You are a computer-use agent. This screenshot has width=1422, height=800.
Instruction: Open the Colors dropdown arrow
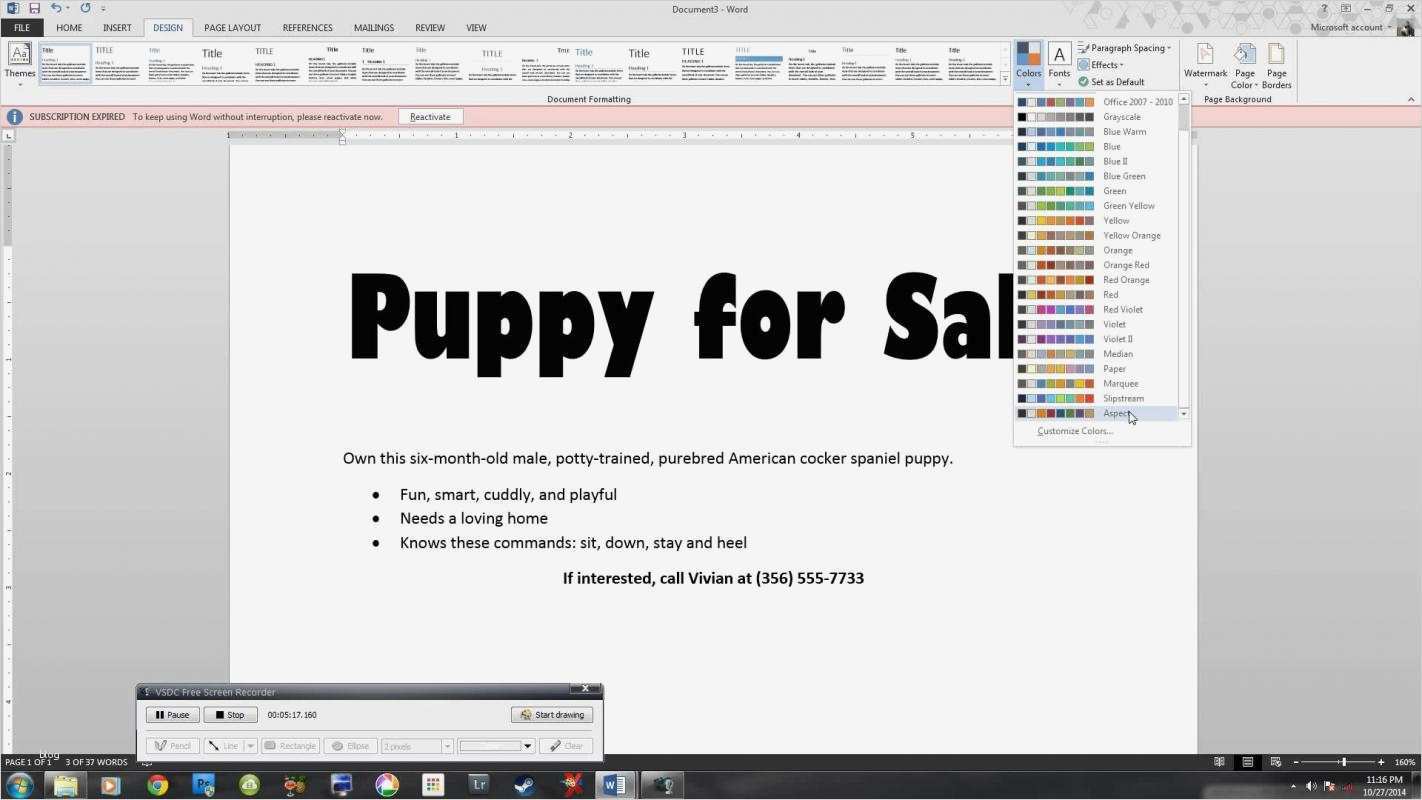[1028, 84]
